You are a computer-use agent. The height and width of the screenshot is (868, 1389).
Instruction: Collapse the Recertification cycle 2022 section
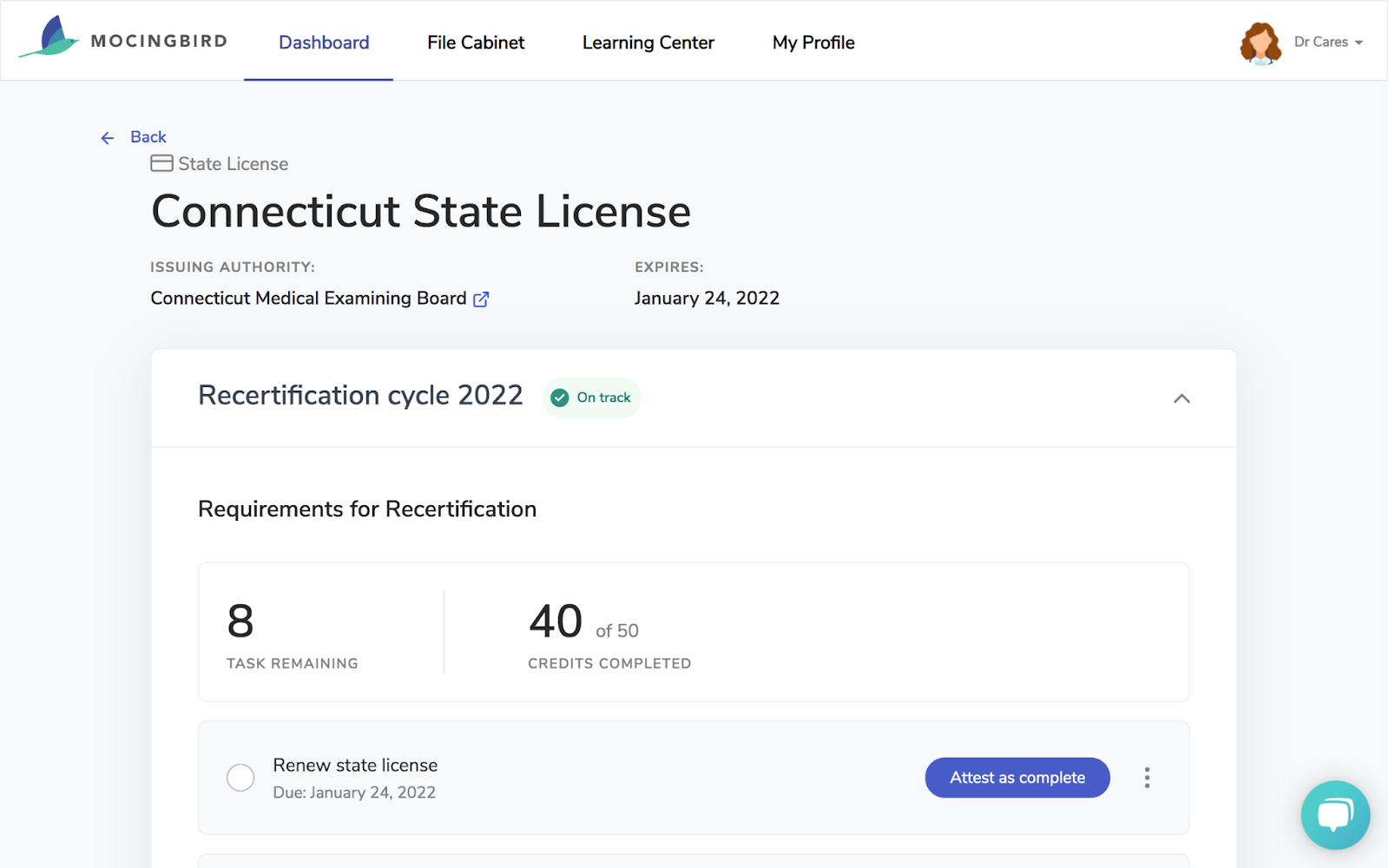point(1182,398)
